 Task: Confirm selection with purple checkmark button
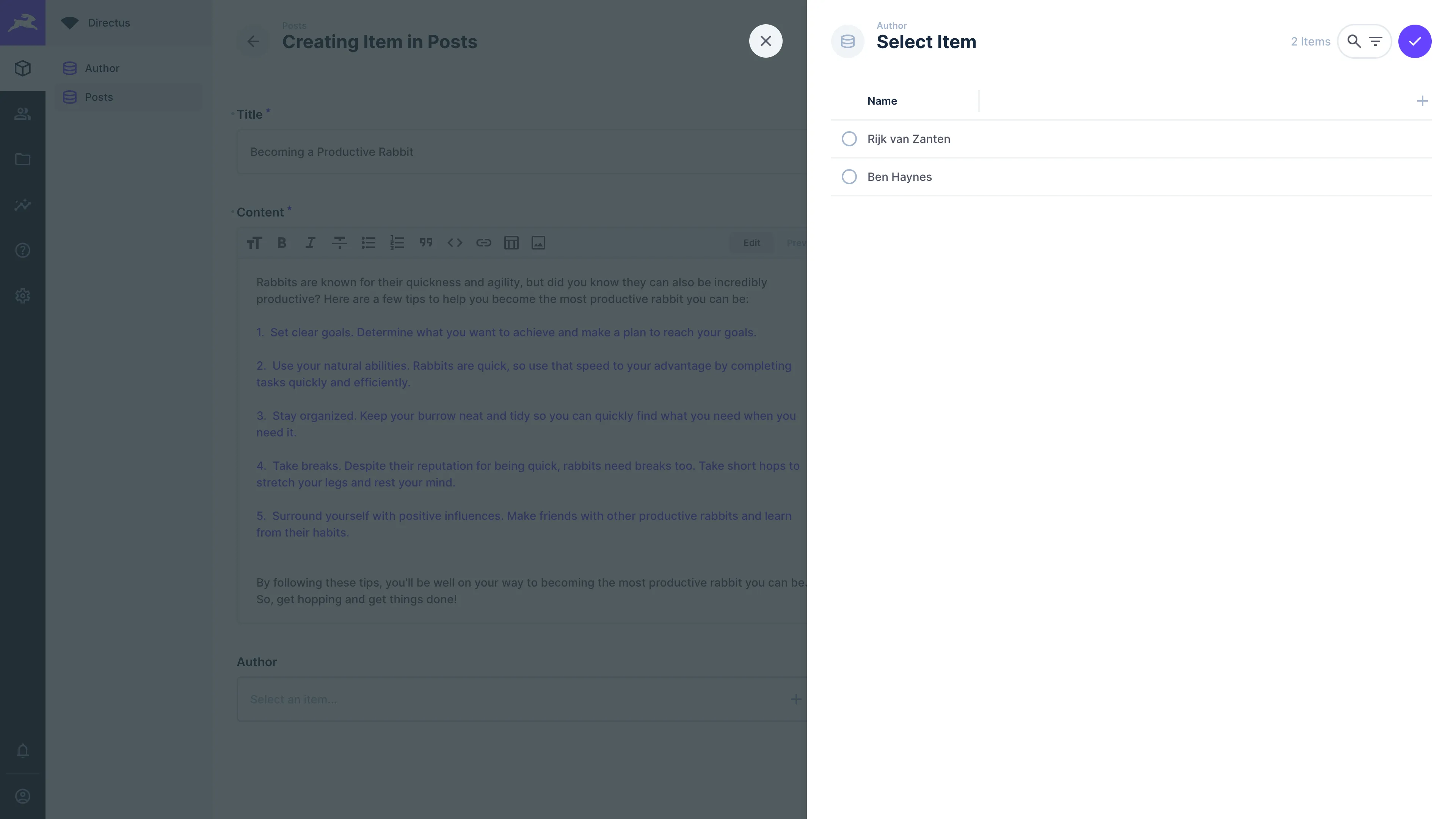1414,41
